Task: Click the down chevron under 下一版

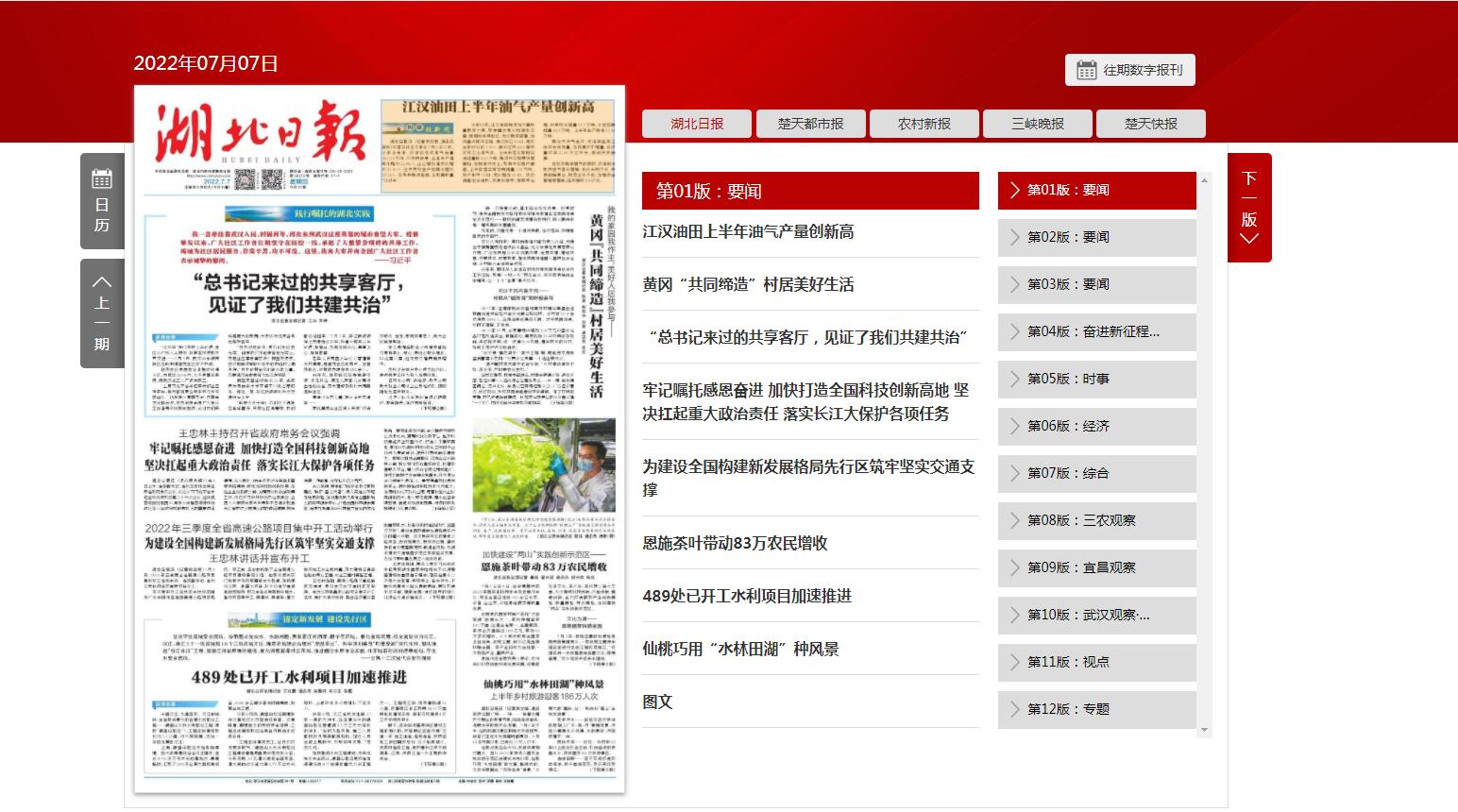Action: coord(1249,239)
